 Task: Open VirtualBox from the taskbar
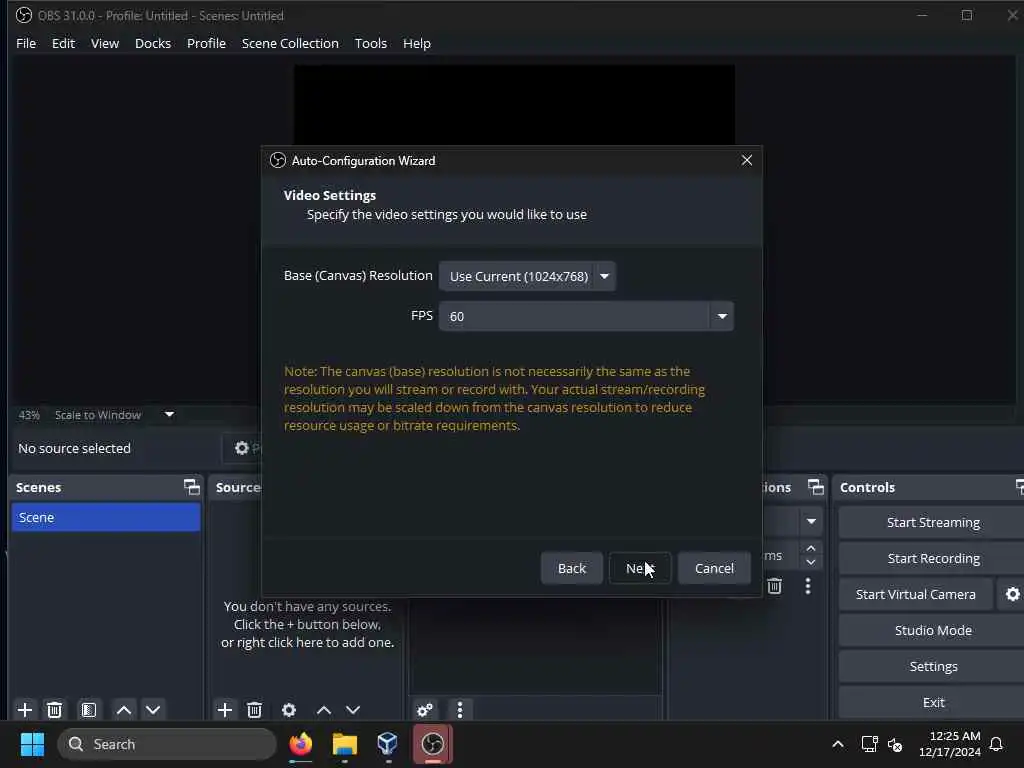[x=388, y=744]
